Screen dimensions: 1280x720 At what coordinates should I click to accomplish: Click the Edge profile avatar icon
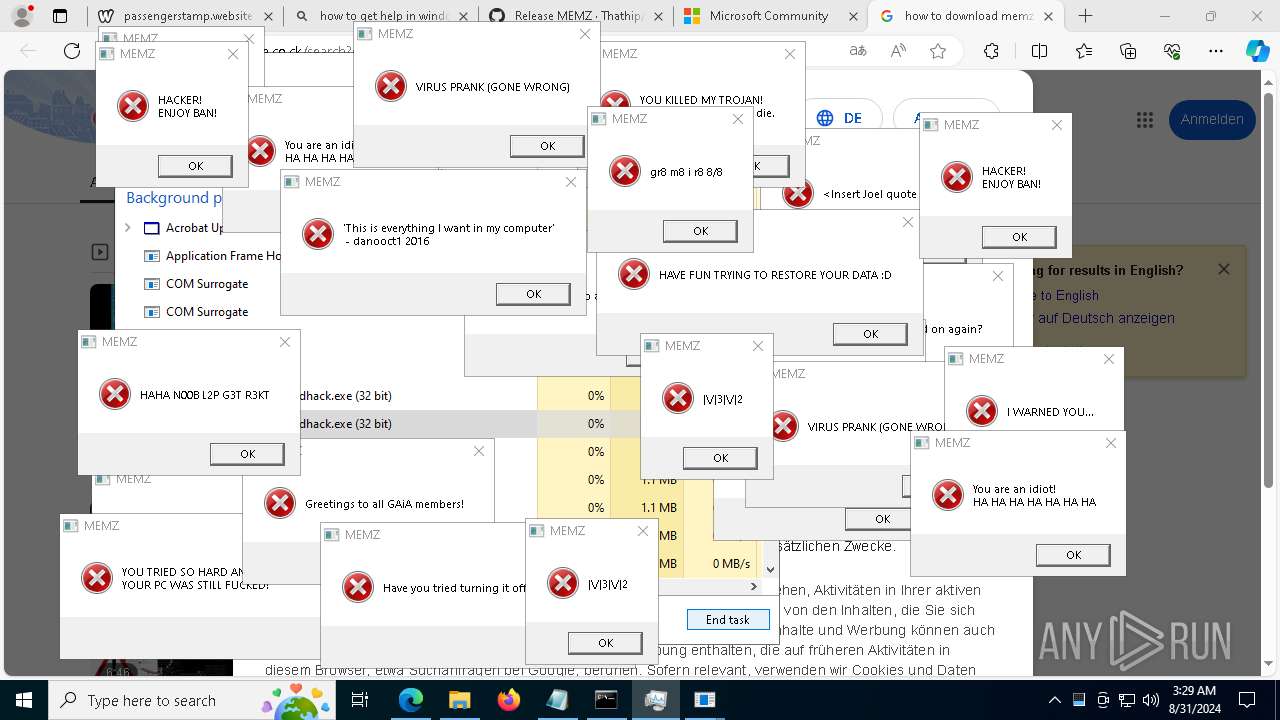21,16
